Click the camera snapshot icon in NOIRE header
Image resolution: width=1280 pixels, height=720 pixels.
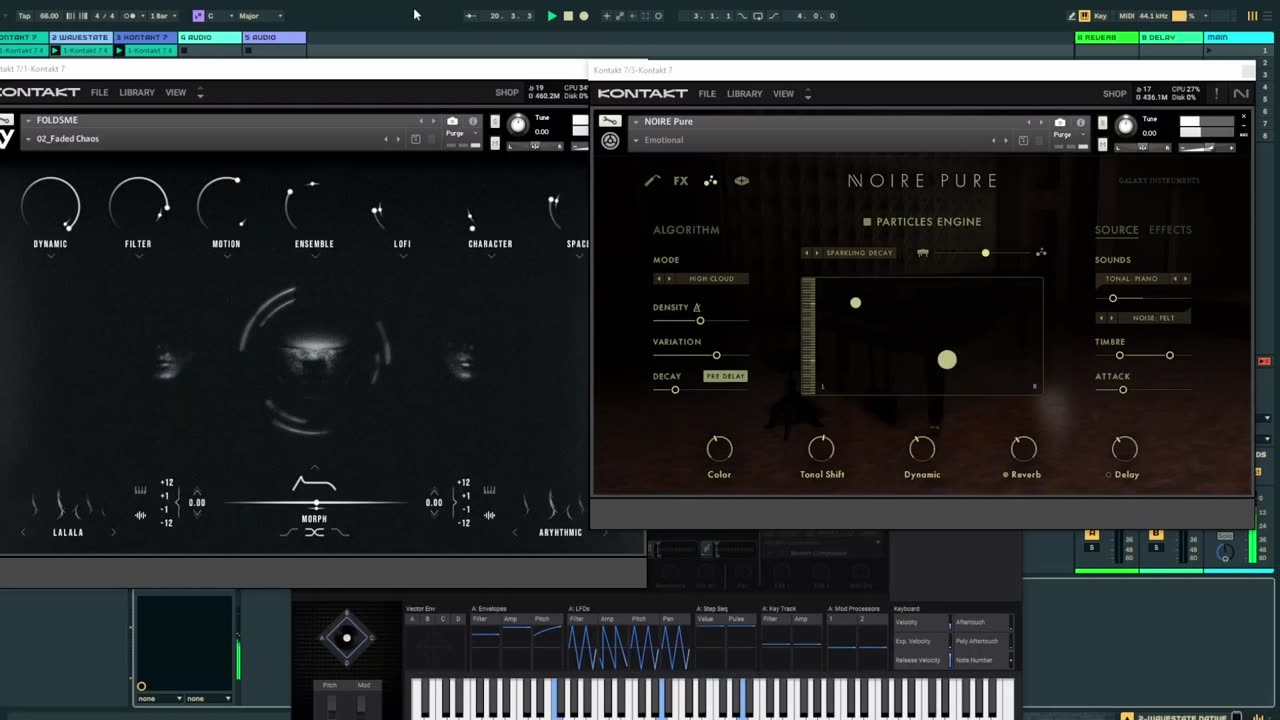[1060, 122]
